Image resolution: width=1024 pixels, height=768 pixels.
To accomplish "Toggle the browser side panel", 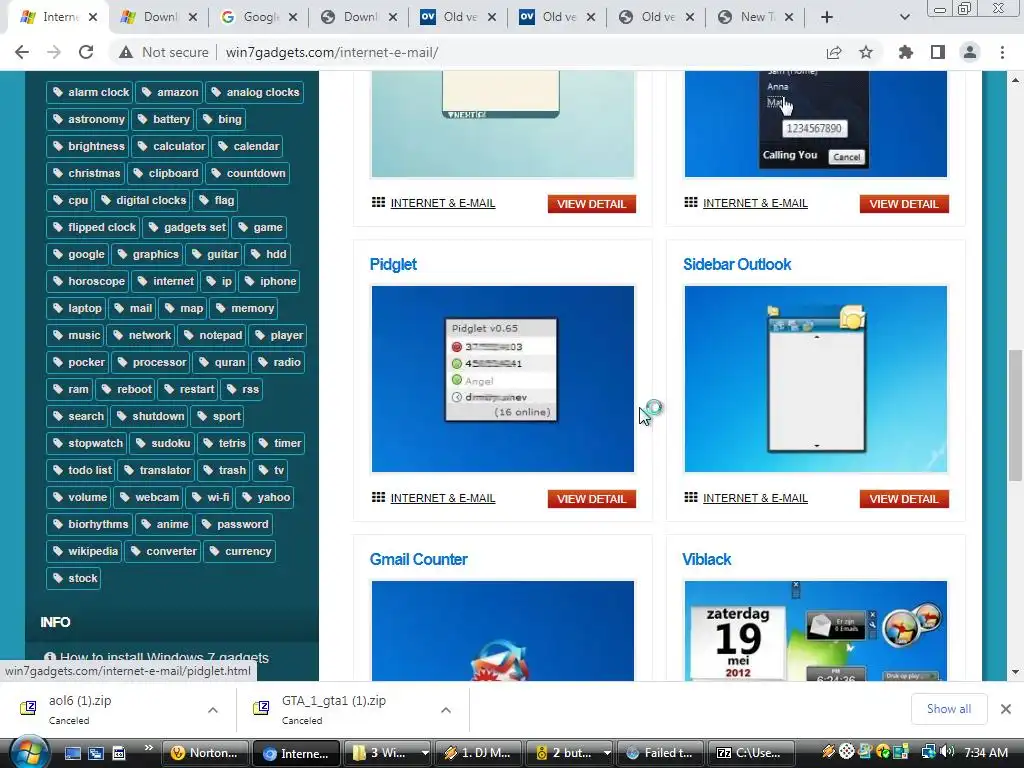I will pyautogui.click(x=938, y=52).
